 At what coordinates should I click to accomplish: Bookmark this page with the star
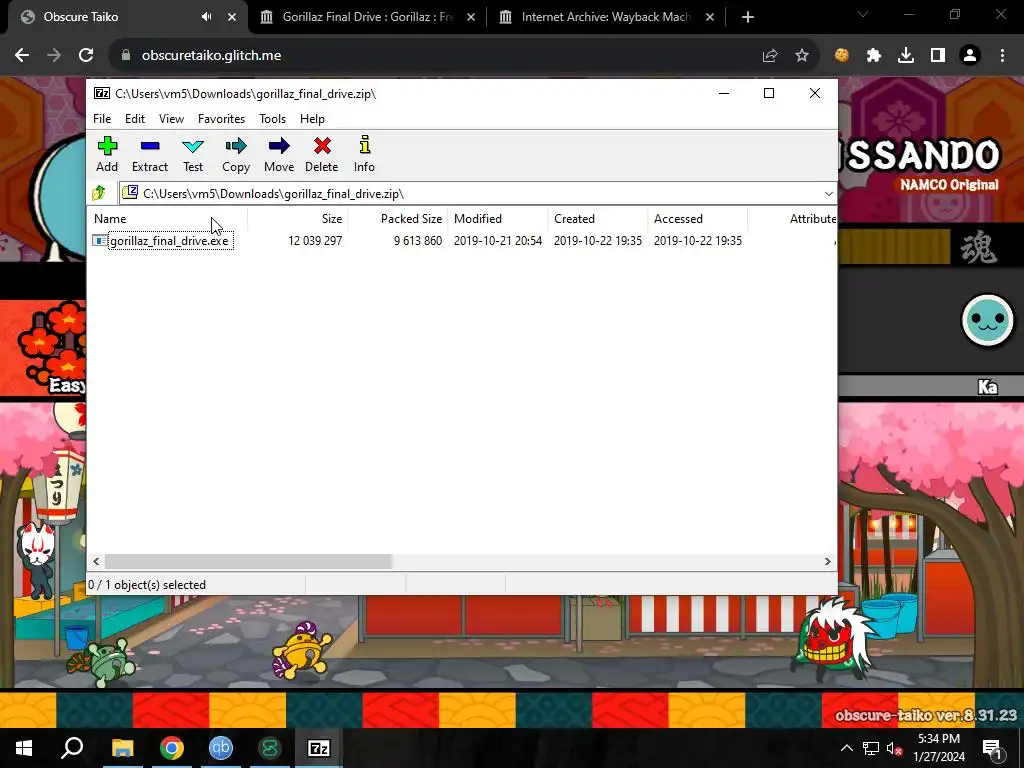(802, 56)
